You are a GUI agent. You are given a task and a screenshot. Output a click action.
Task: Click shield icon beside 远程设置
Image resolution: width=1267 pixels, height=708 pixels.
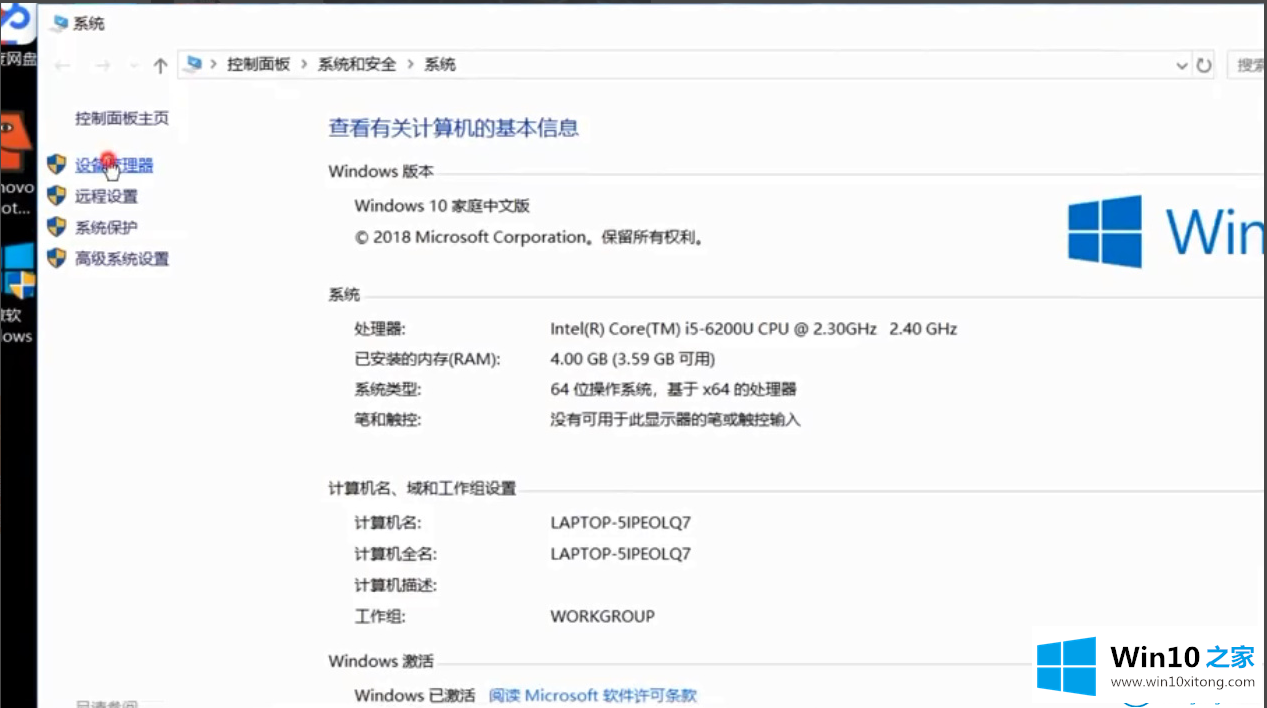click(57, 196)
